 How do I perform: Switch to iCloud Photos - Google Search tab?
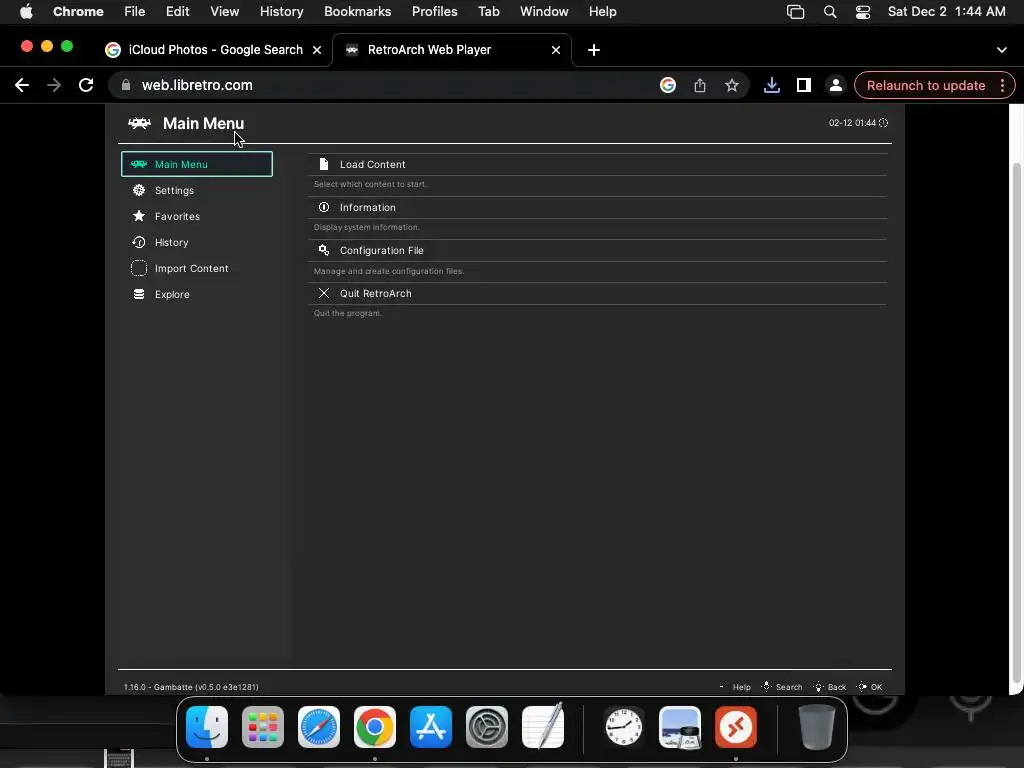[216, 50]
